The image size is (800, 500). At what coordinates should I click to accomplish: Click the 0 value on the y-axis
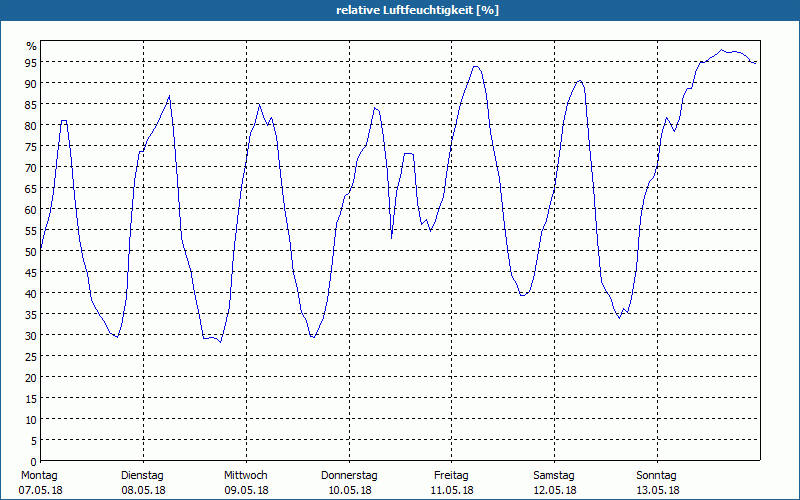pyautogui.click(x=34, y=462)
